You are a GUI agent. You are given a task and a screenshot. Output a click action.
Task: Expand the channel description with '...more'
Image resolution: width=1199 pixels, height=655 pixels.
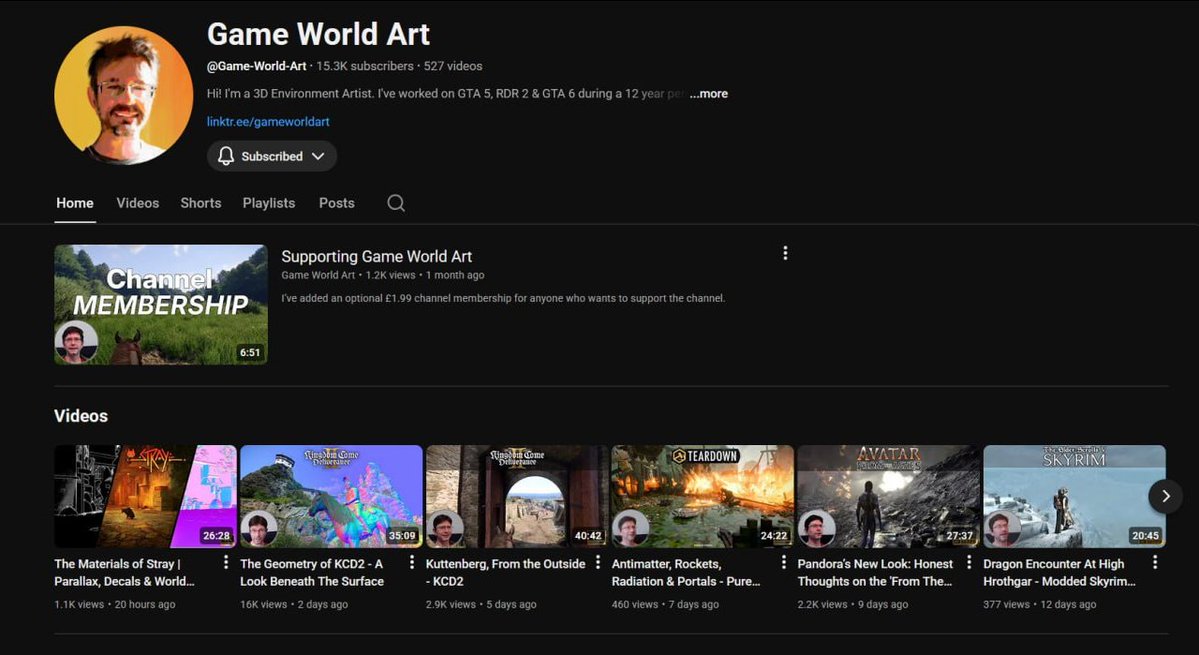tap(708, 93)
